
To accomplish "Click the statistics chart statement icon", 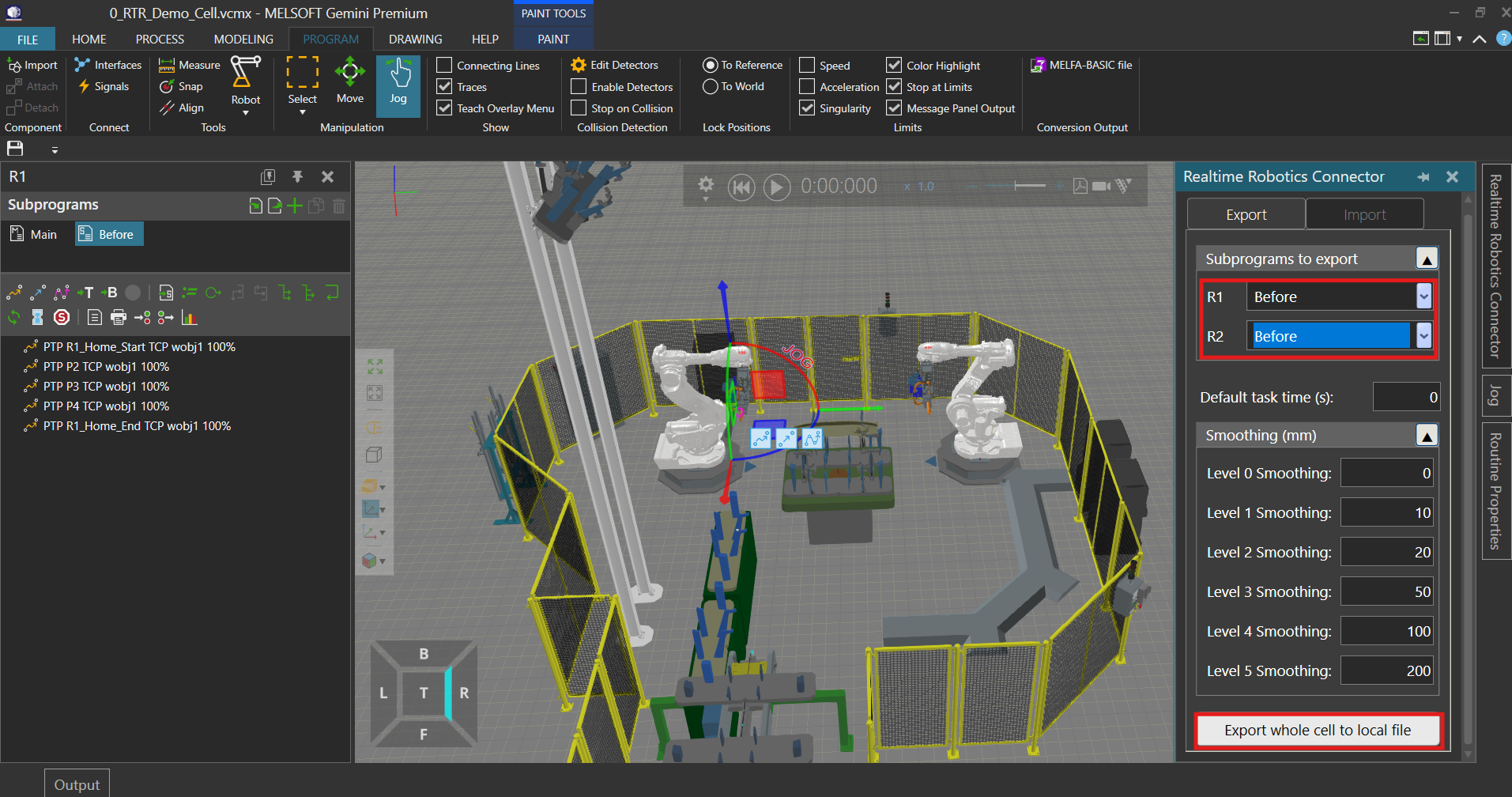I will tap(189, 317).
